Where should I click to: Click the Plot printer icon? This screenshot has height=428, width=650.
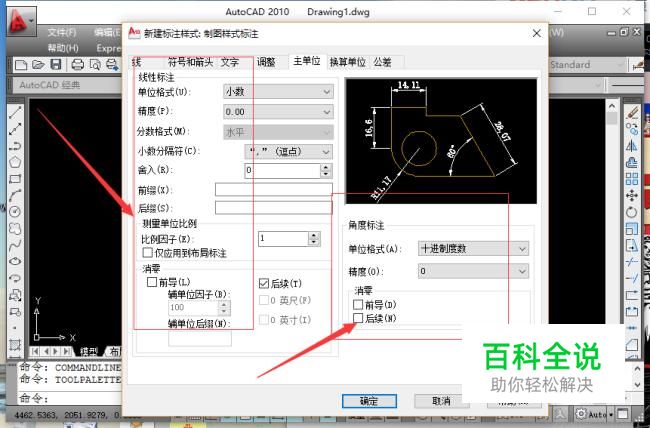[x=78, y=65]
